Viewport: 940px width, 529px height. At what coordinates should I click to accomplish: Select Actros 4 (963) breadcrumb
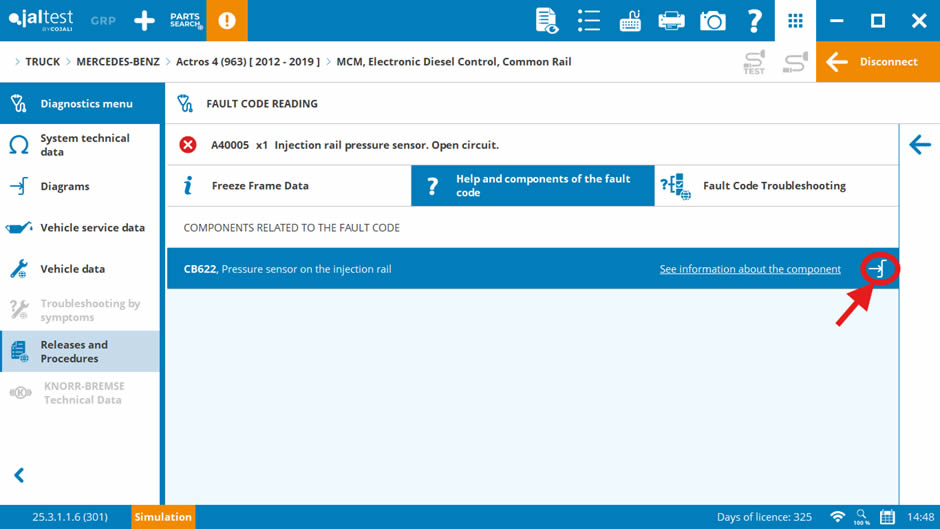pyautogui.click(x=248, y=62)
